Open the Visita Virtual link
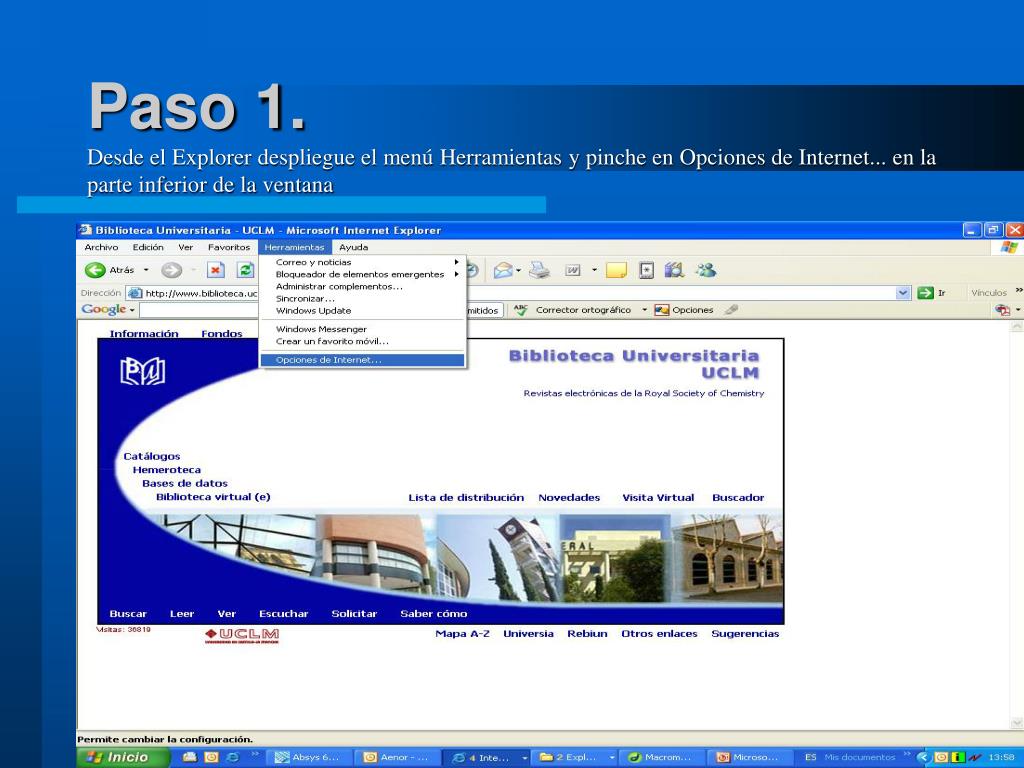This screenshot has height=768, width=1024. coord(658,498)
